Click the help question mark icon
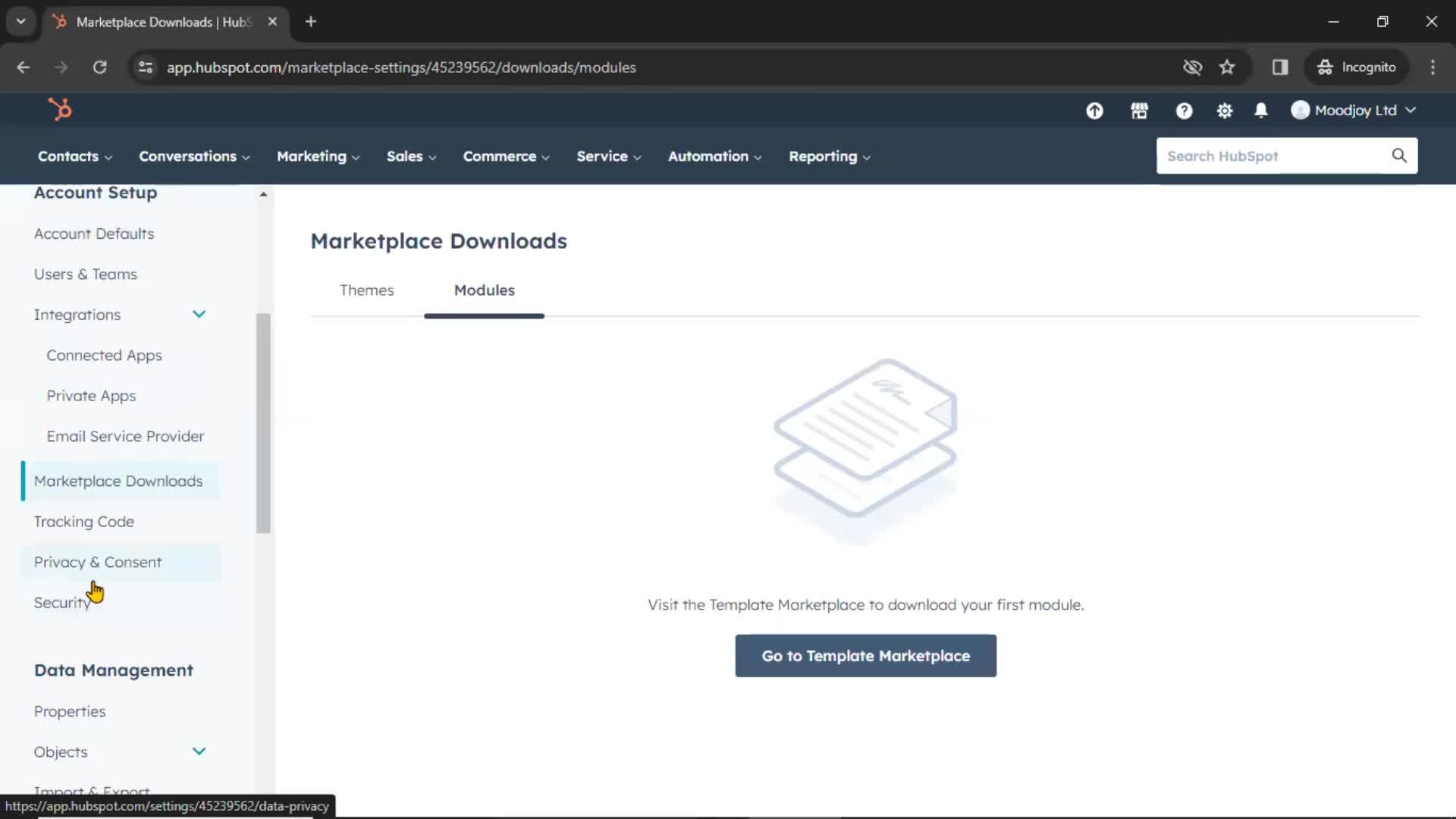Viewport: 1456px width, 819px height. tap(1183, 110)
